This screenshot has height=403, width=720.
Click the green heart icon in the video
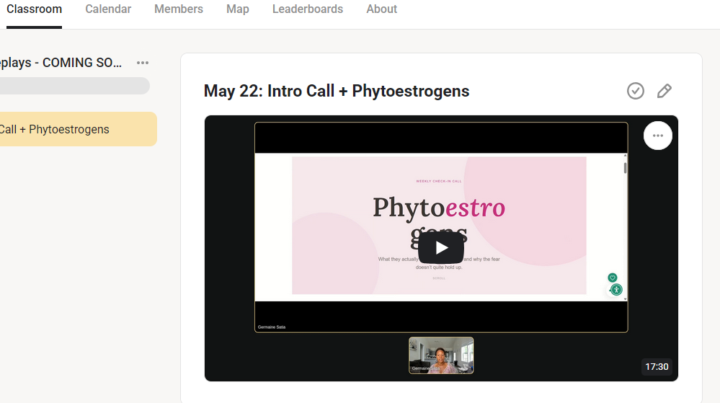tap(612, 277)
